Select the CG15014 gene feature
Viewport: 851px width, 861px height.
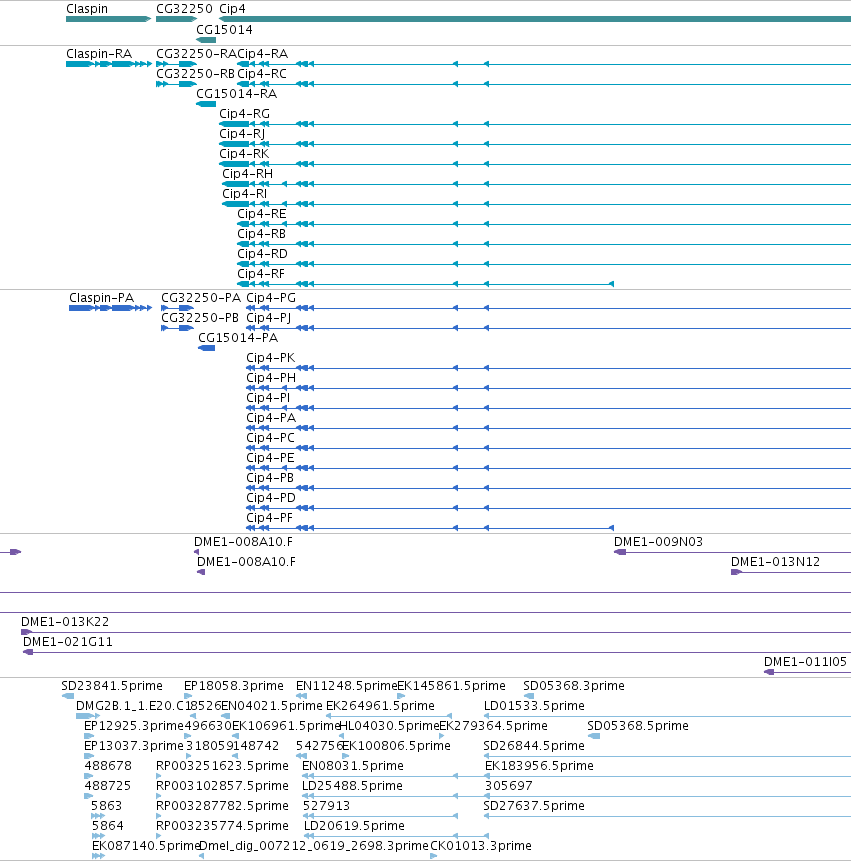[206, 40]
